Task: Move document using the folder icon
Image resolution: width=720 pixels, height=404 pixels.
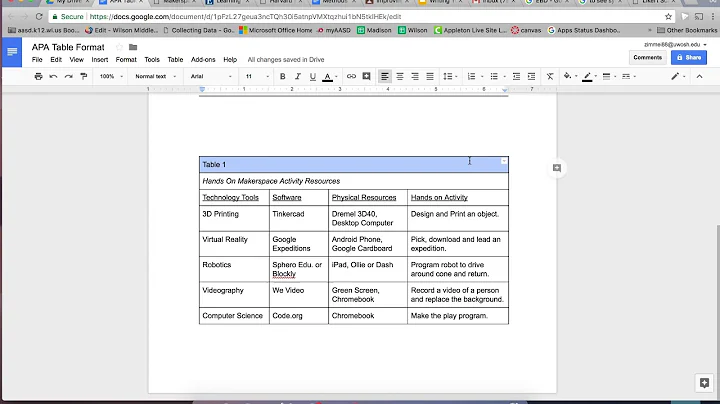Action: coord(133,47)
